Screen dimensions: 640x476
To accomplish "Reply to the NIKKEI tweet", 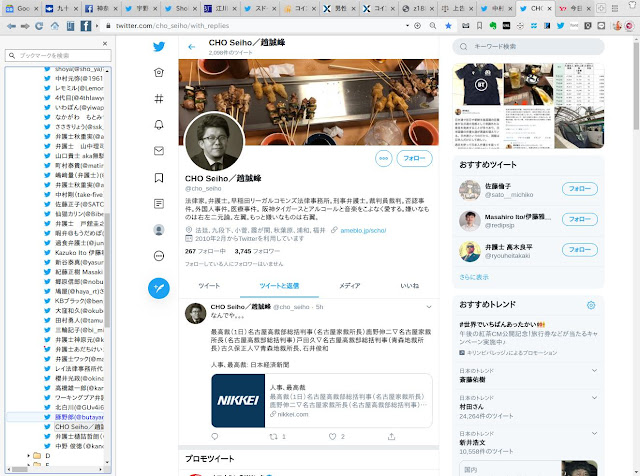I will [215, 436].
